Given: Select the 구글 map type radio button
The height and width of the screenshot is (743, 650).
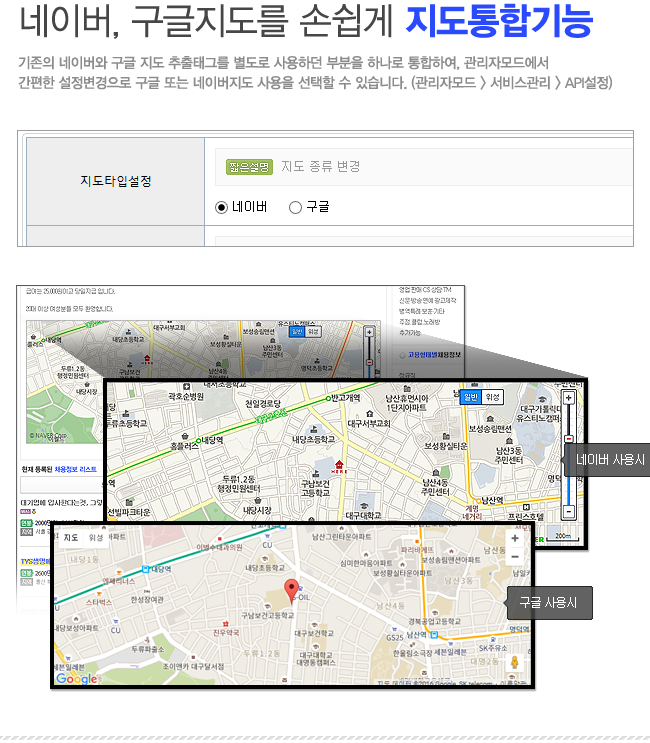Looking at the screenshot, I should click(295, 208).
